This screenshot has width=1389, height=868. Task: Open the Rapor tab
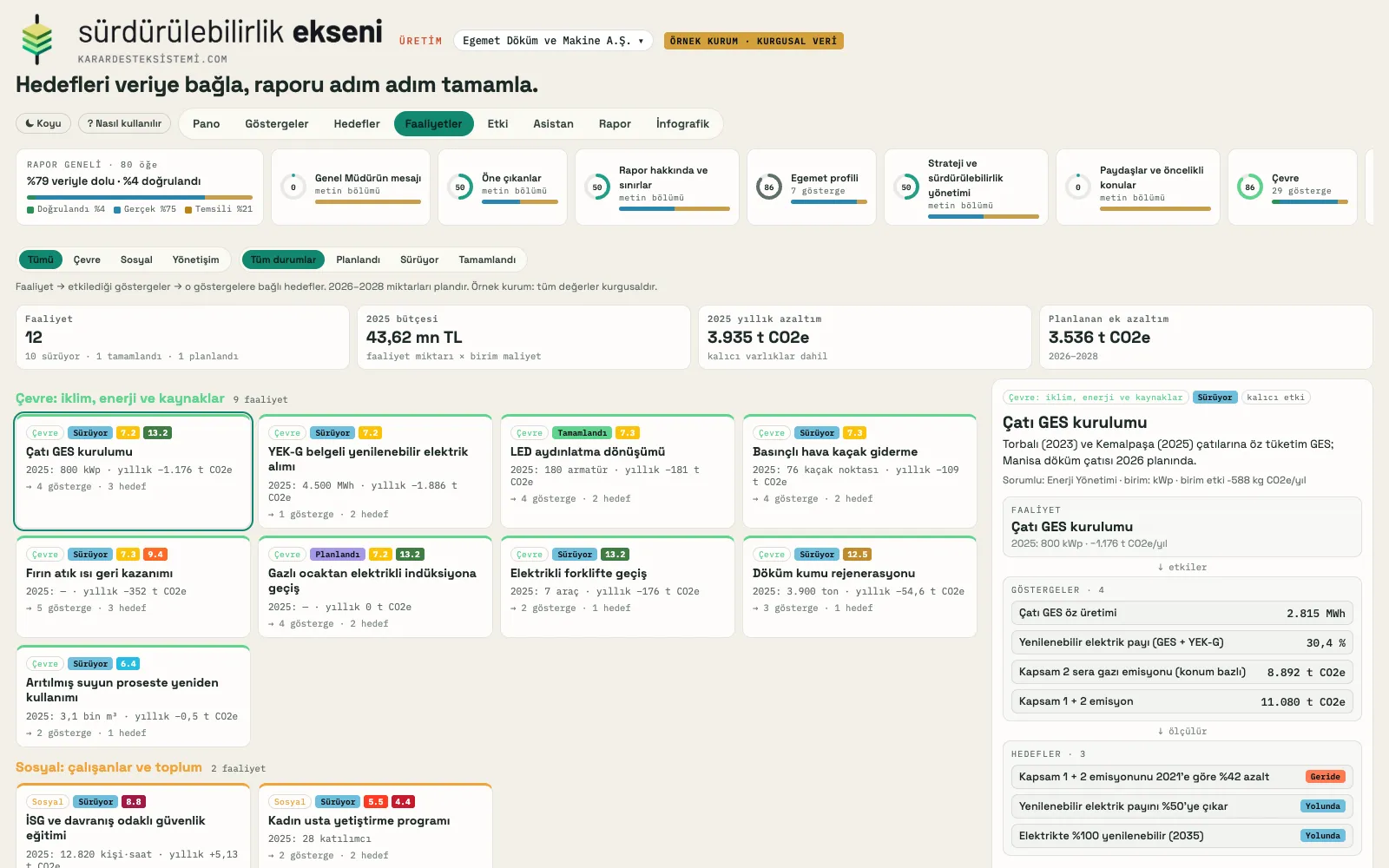coord(615,123)
